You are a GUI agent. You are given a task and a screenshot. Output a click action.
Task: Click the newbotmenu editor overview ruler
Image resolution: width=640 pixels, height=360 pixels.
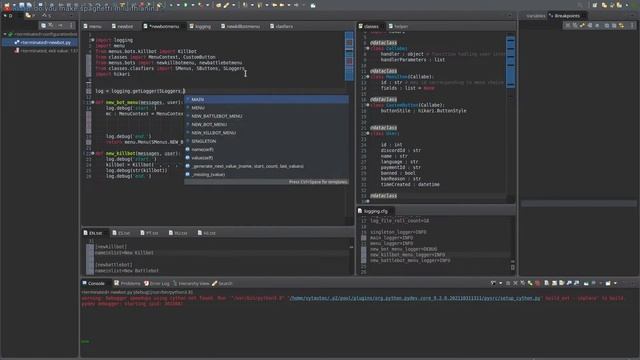[x=349, y=56]
